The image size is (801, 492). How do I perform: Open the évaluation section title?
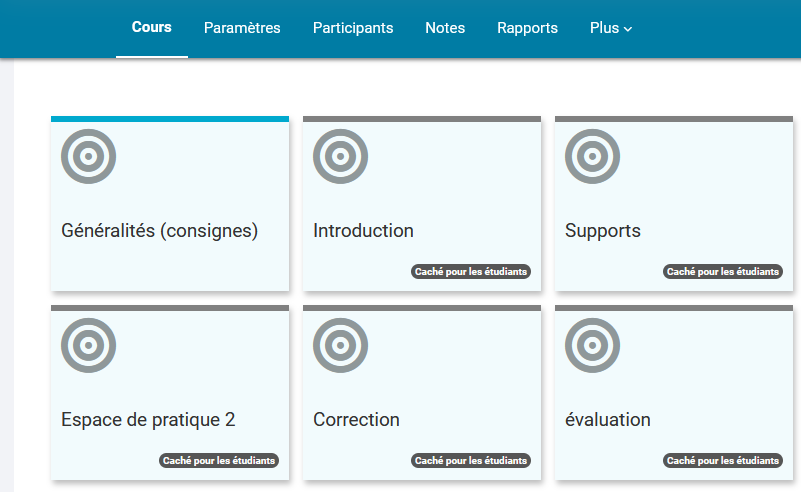pyautogui.click(x=608, y=420)
